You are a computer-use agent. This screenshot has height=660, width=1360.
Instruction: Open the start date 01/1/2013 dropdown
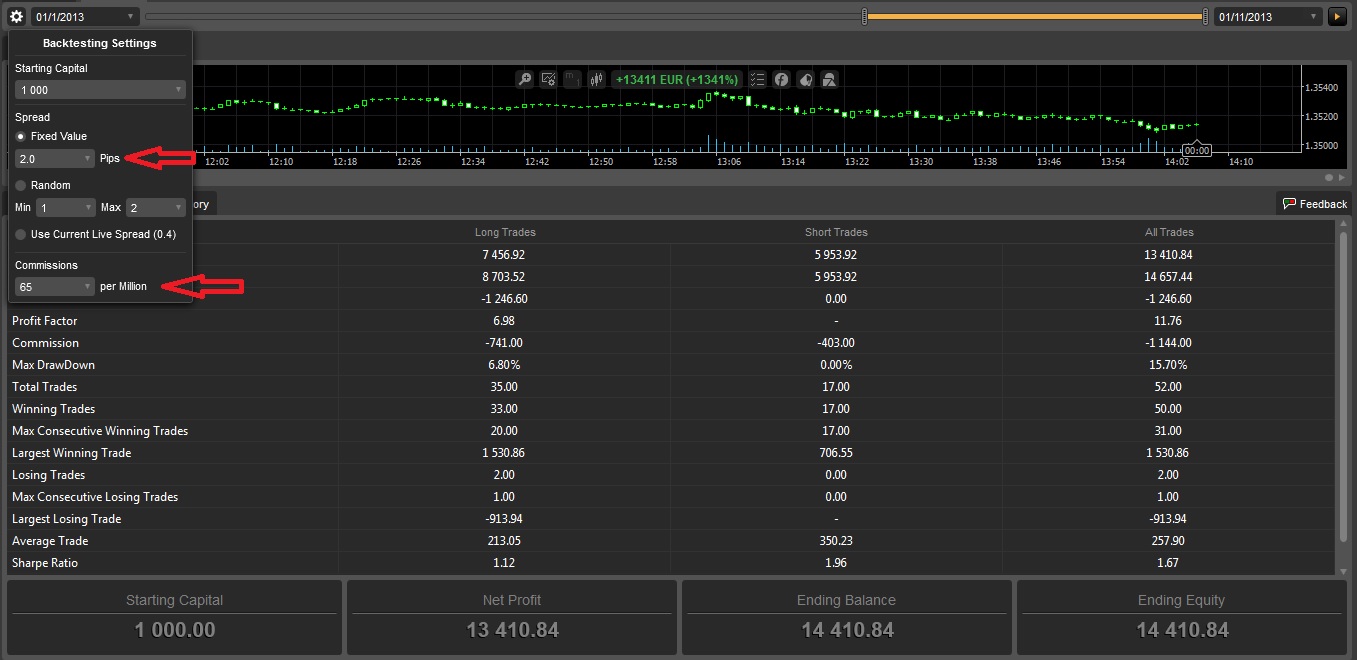click(86, 17)
